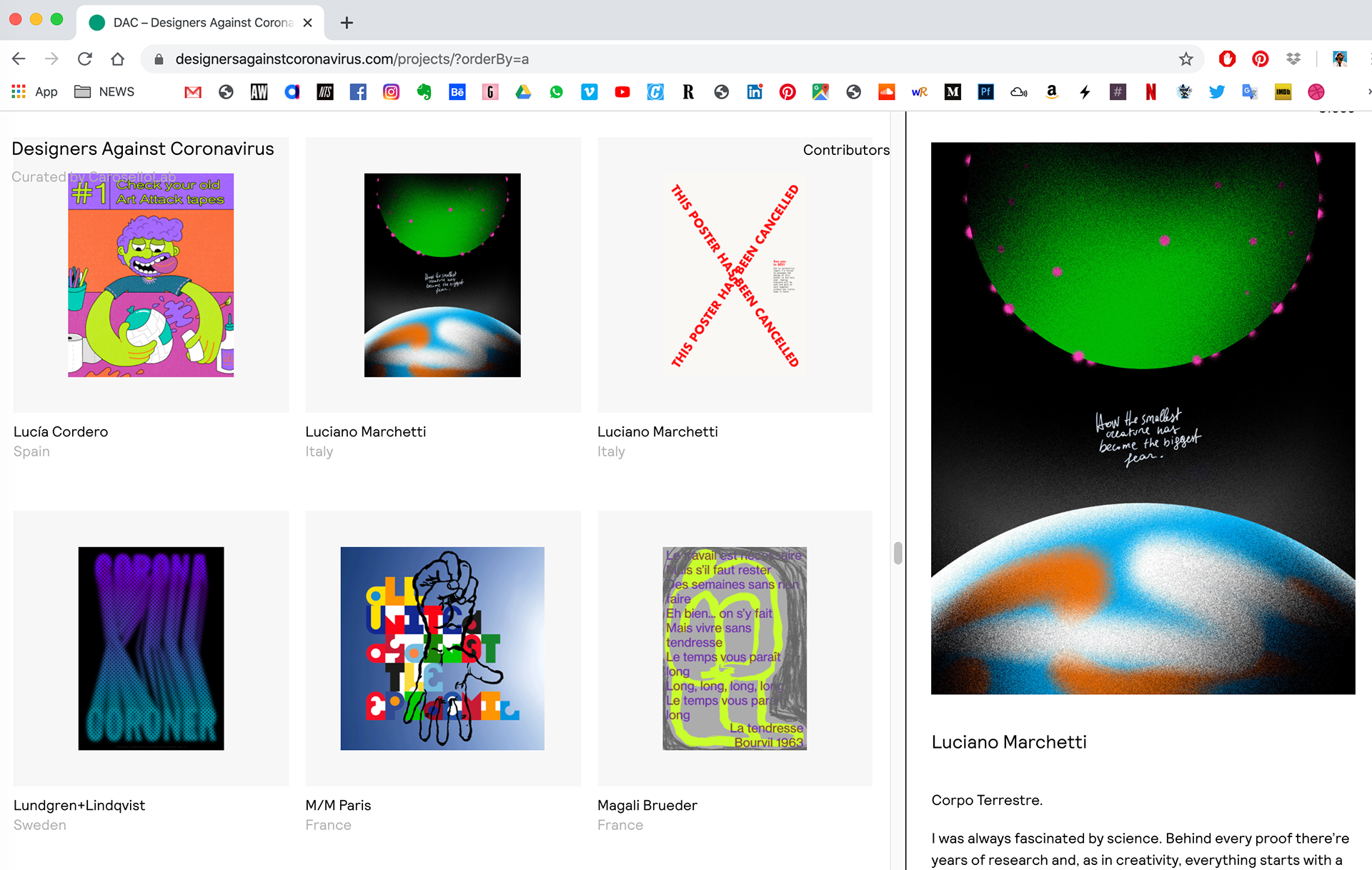Image resolution: width=1372 pixels, height=870 pixels.
Task: Open the YouTube bookmark
Action: [622, 92]
